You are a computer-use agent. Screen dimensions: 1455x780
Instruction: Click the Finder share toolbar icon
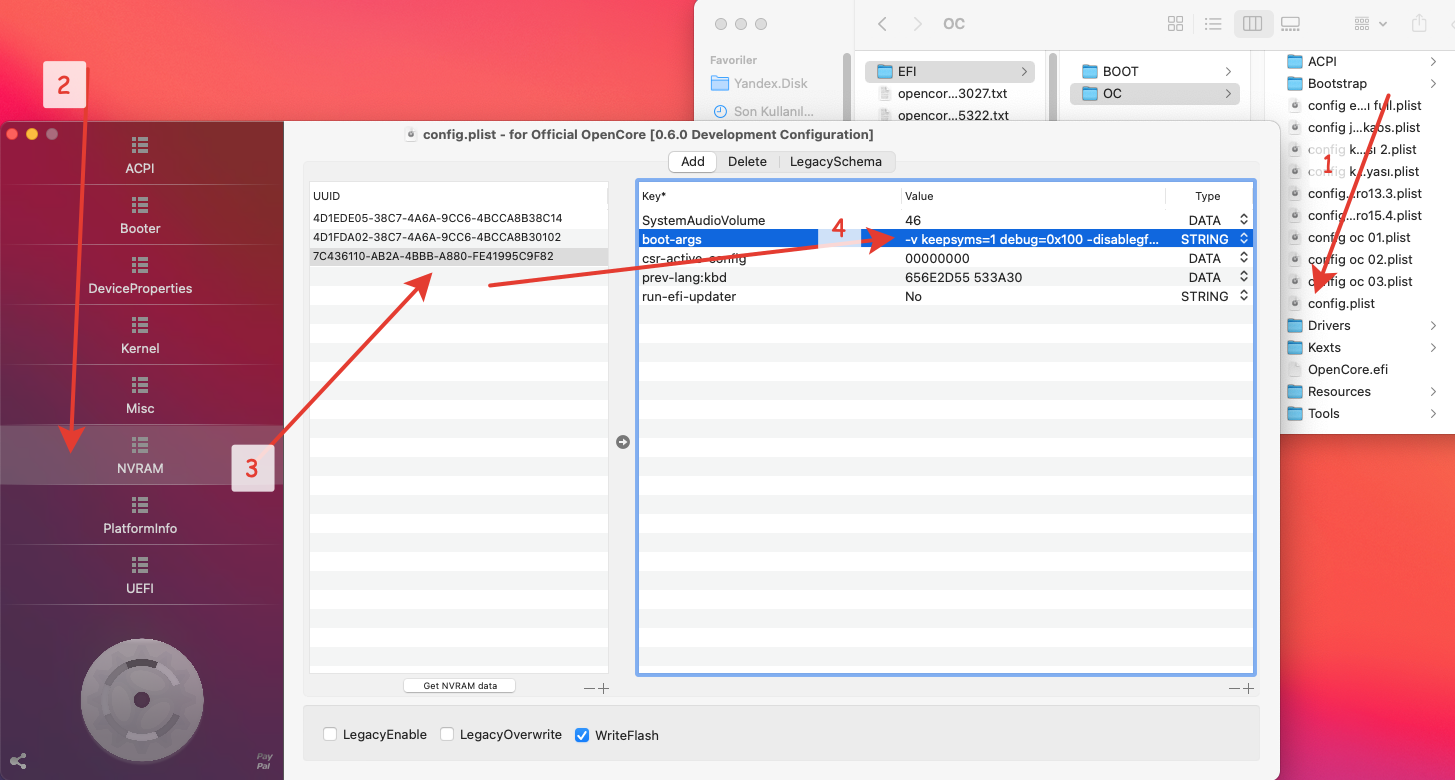pos(1419,24)
